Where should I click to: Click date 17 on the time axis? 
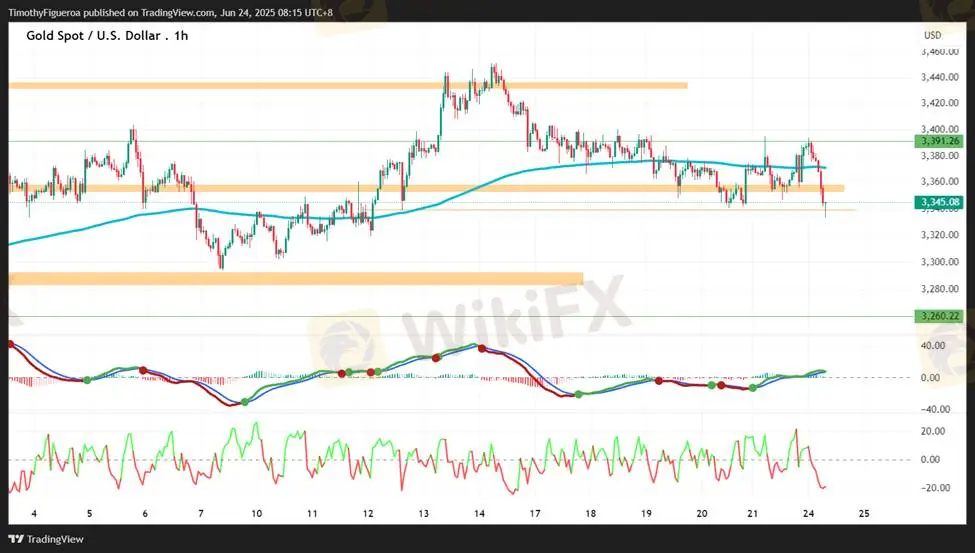pos(535,513)
